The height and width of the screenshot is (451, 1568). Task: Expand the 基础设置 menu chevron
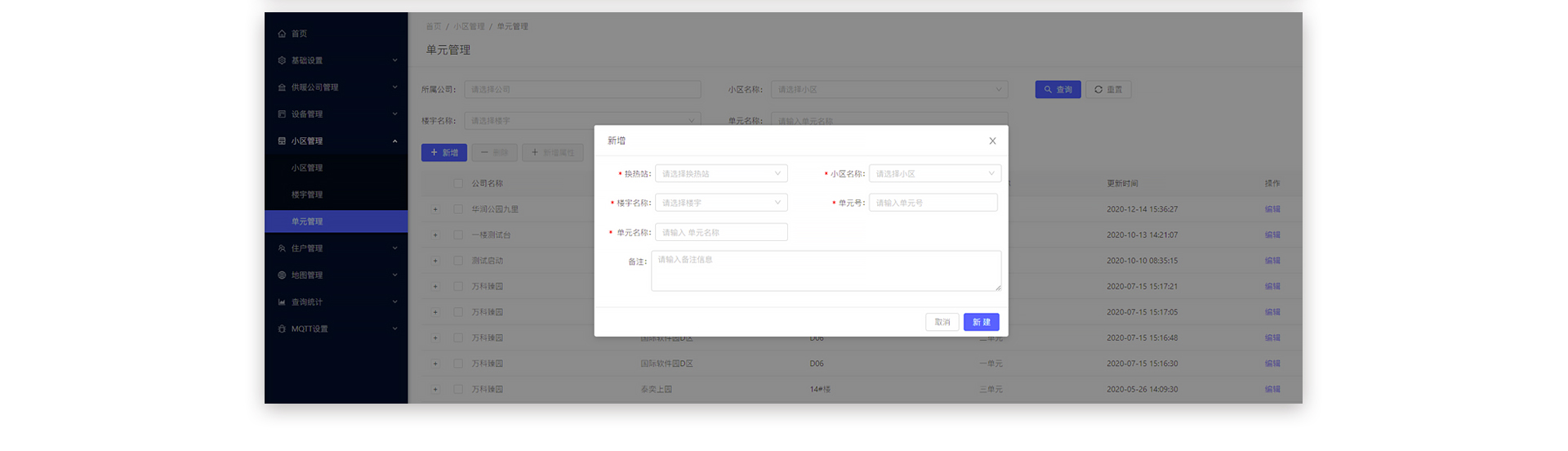394,60
